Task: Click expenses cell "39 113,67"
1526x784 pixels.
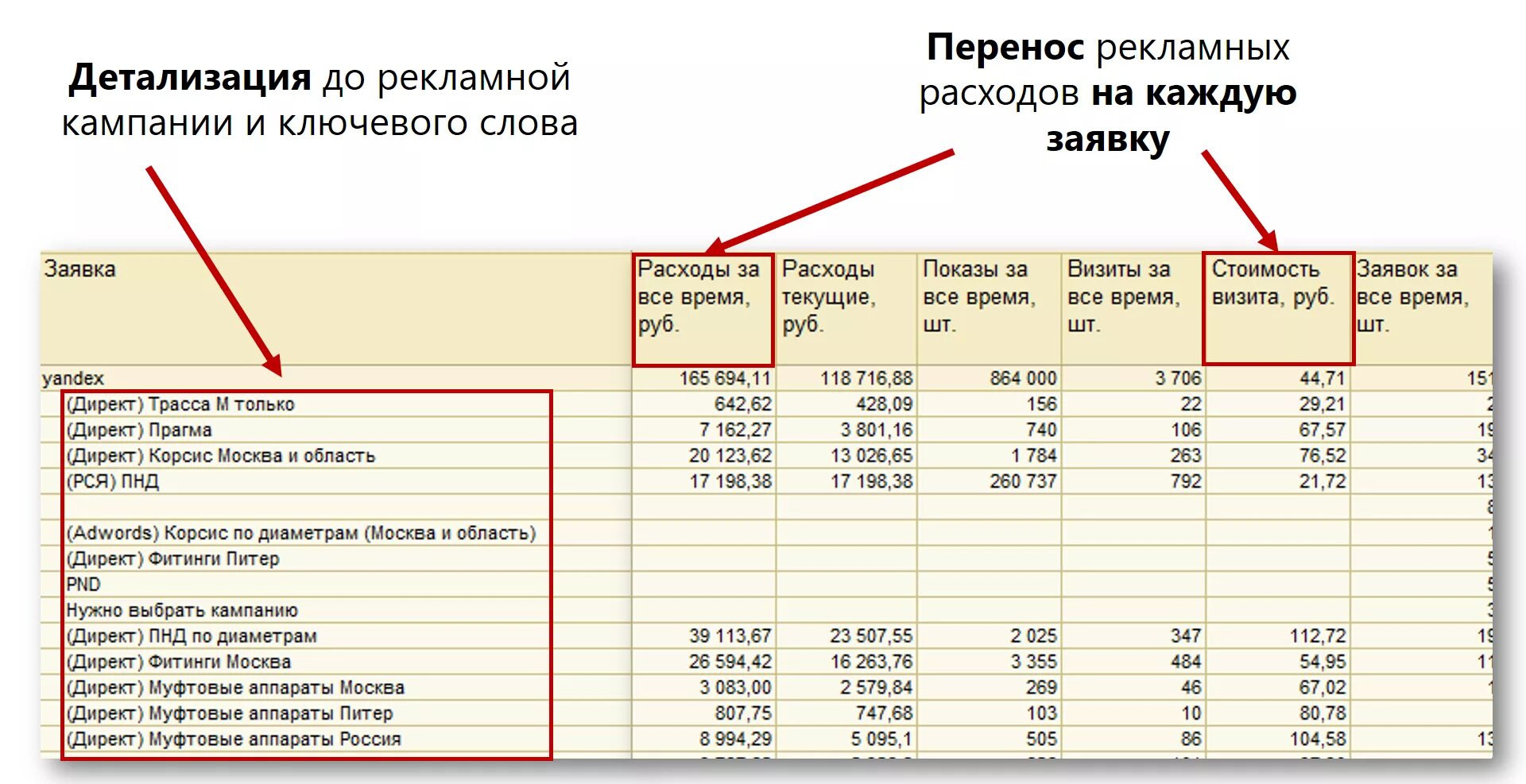Action: coord(703,636)
